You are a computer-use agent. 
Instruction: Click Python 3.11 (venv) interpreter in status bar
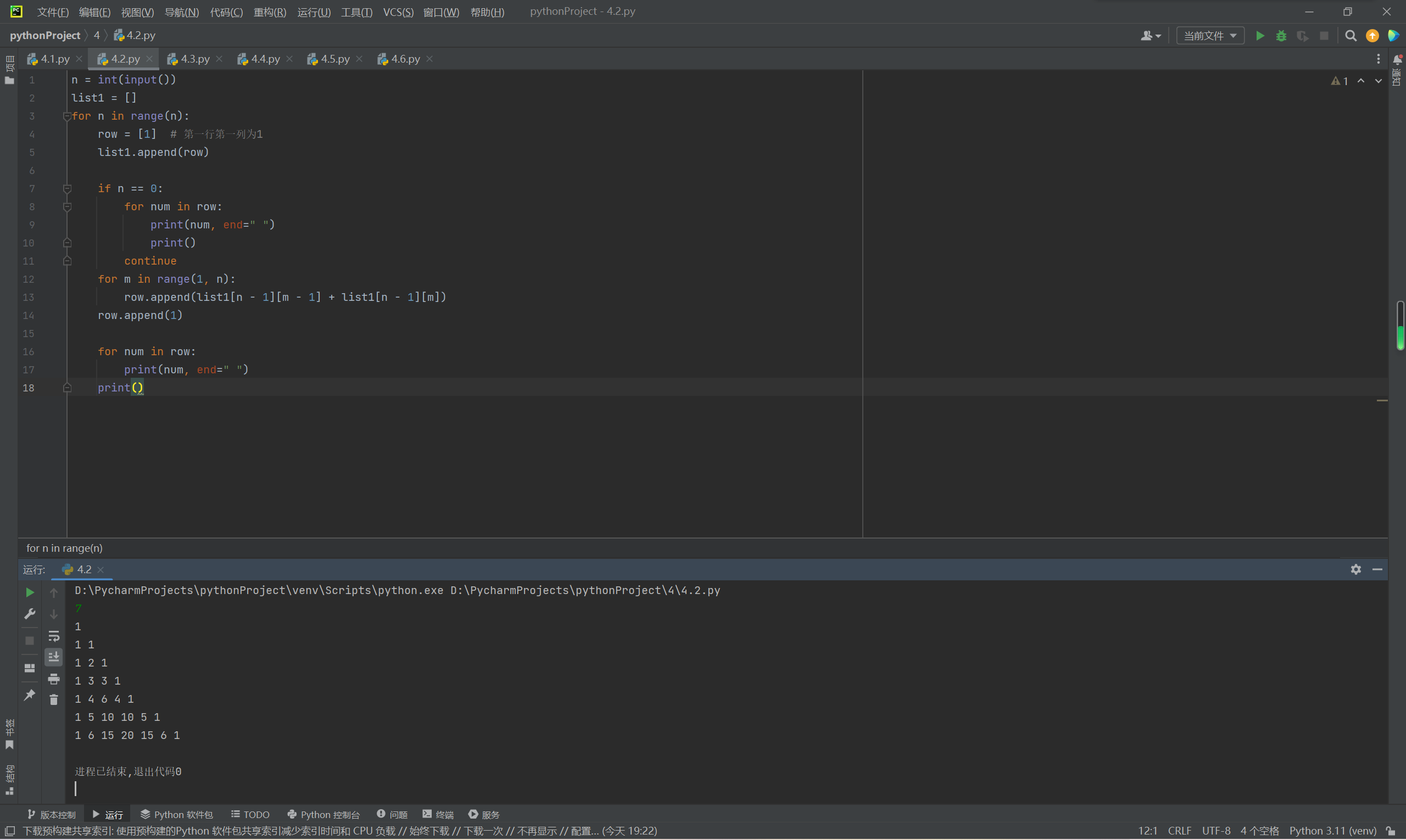pyautogui.click(x=1332, y=831)
